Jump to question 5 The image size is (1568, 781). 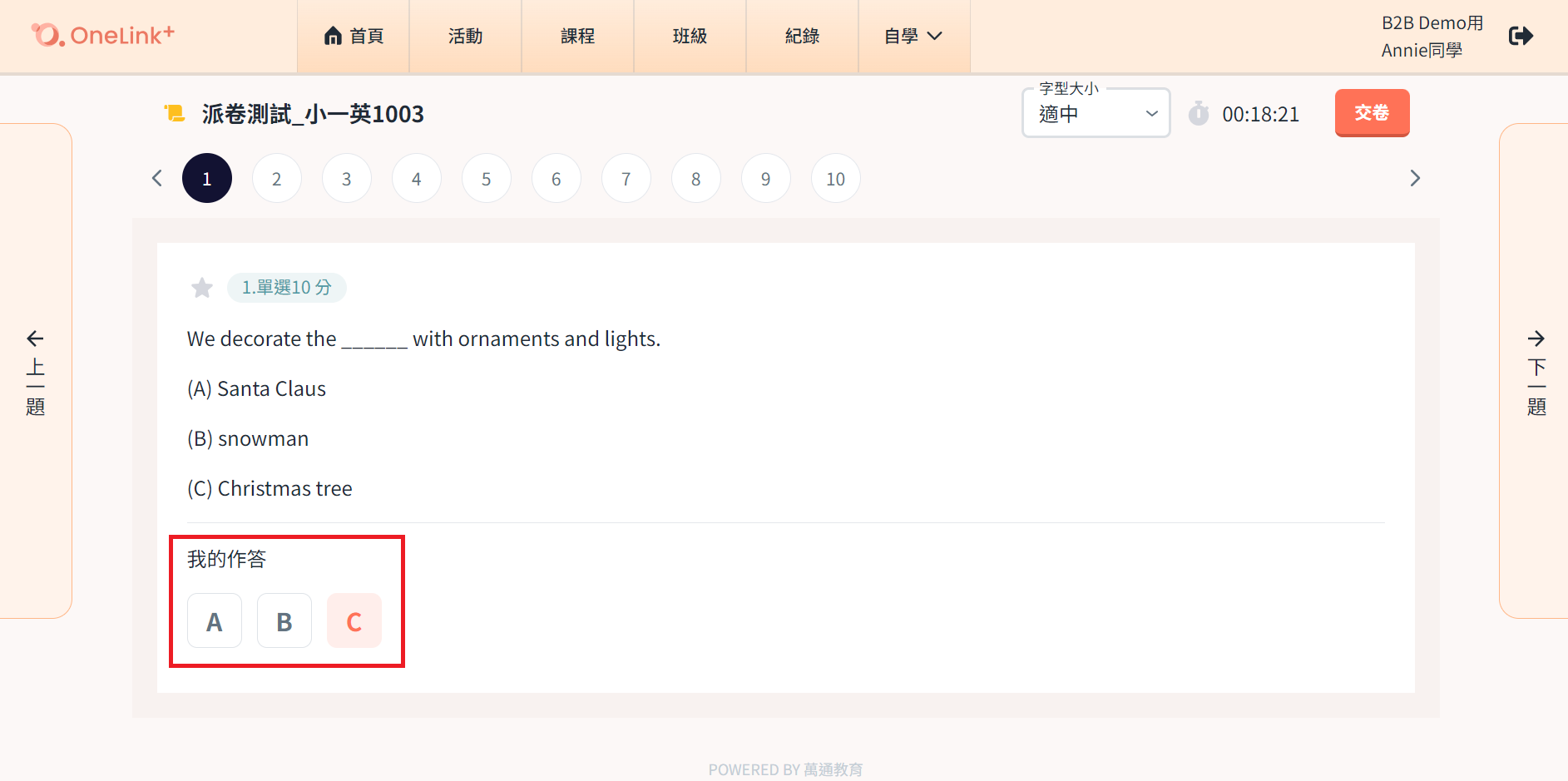click(487, 178)
